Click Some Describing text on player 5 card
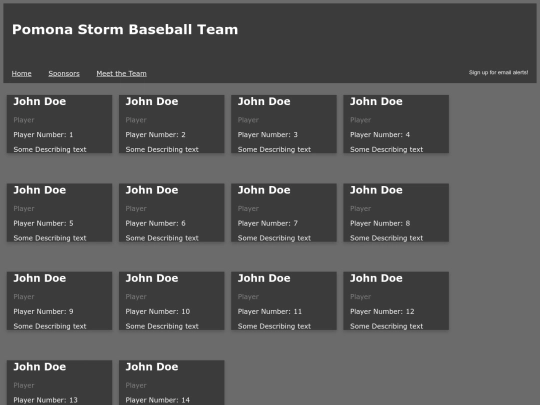Screen dimensions: 540x405 click(x=50, y=238)
